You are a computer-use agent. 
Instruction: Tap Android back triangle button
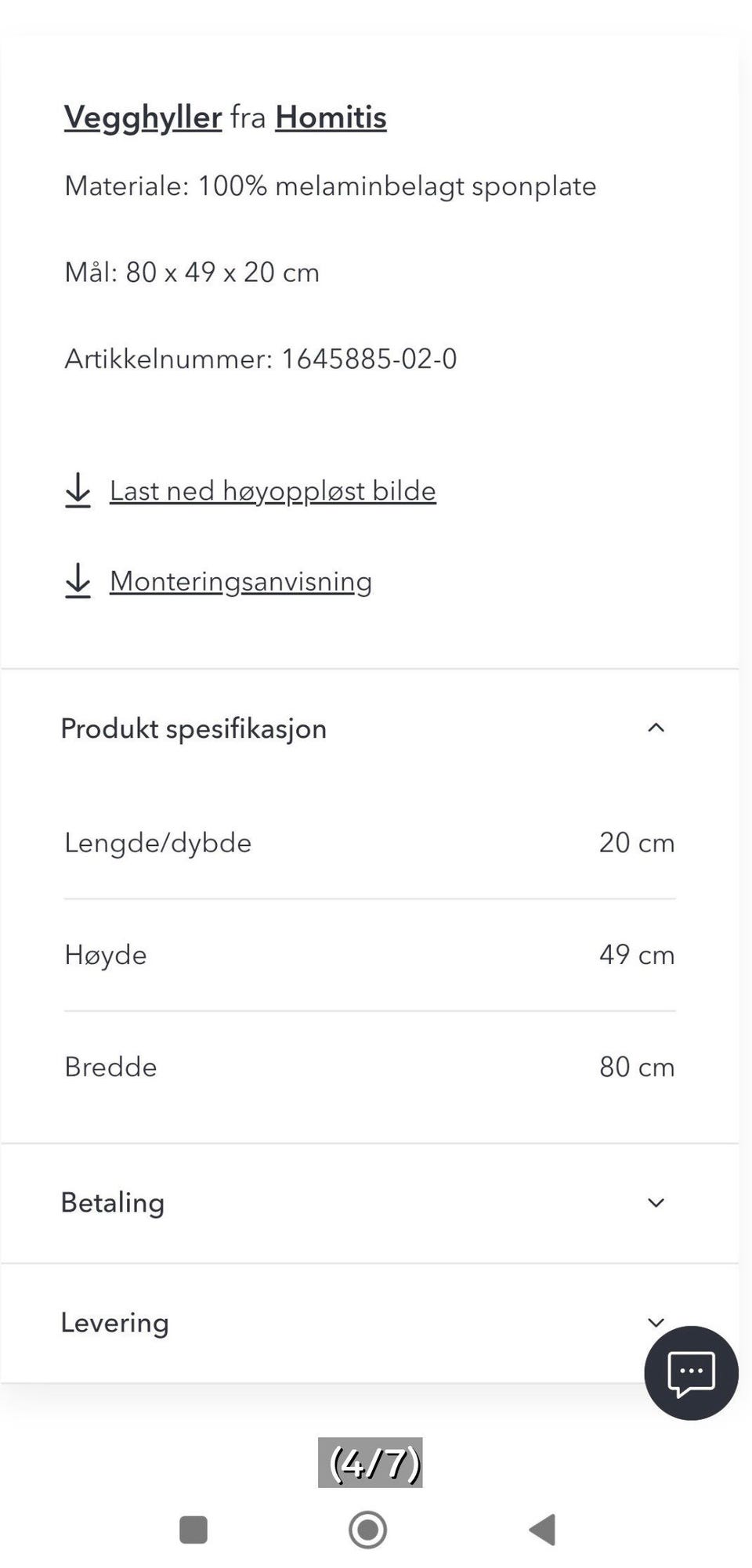click(543, 1529)
